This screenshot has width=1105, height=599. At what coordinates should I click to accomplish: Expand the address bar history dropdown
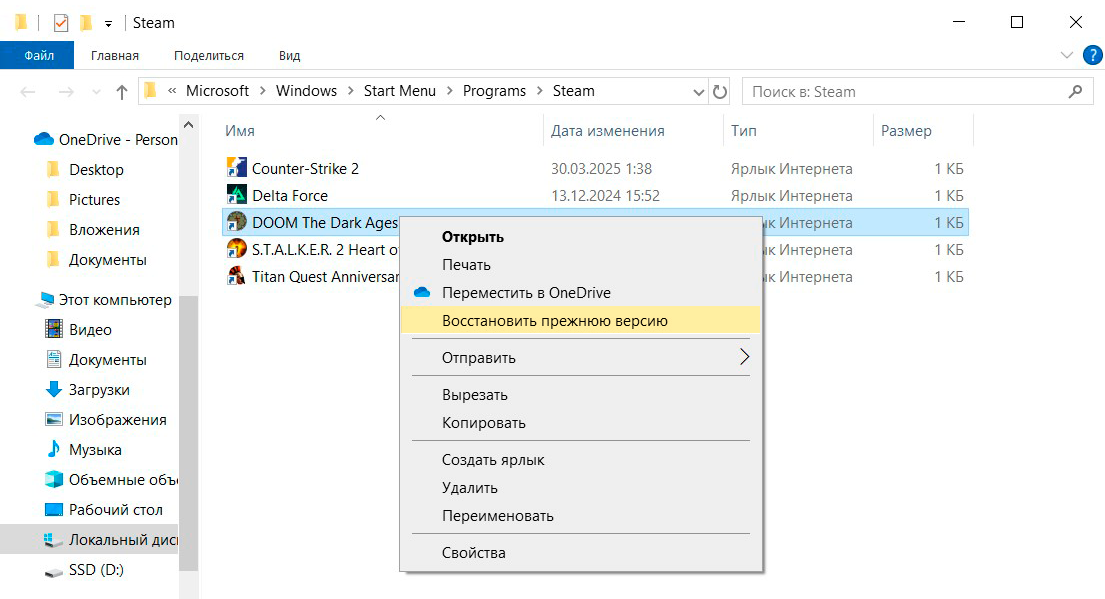[x=699, y=92]
